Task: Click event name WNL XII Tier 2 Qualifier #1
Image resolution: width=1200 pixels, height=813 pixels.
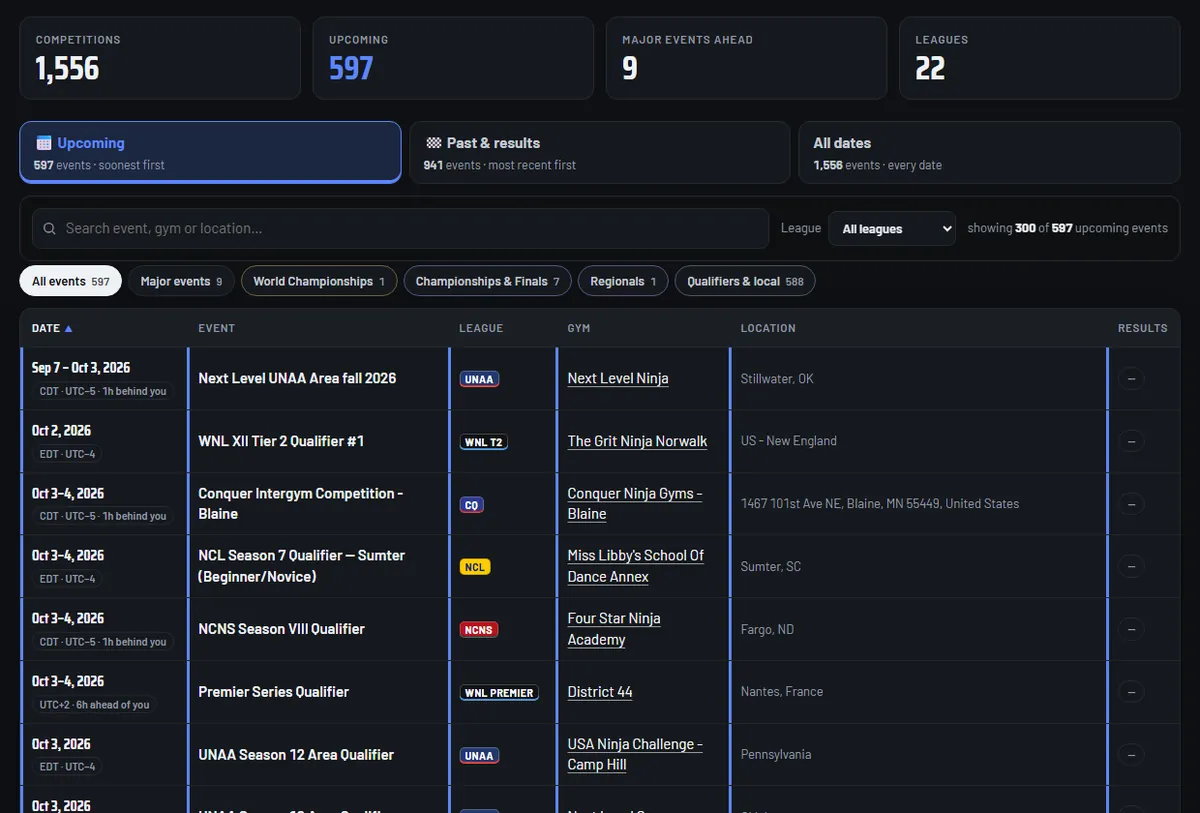Action: (281, 441)
